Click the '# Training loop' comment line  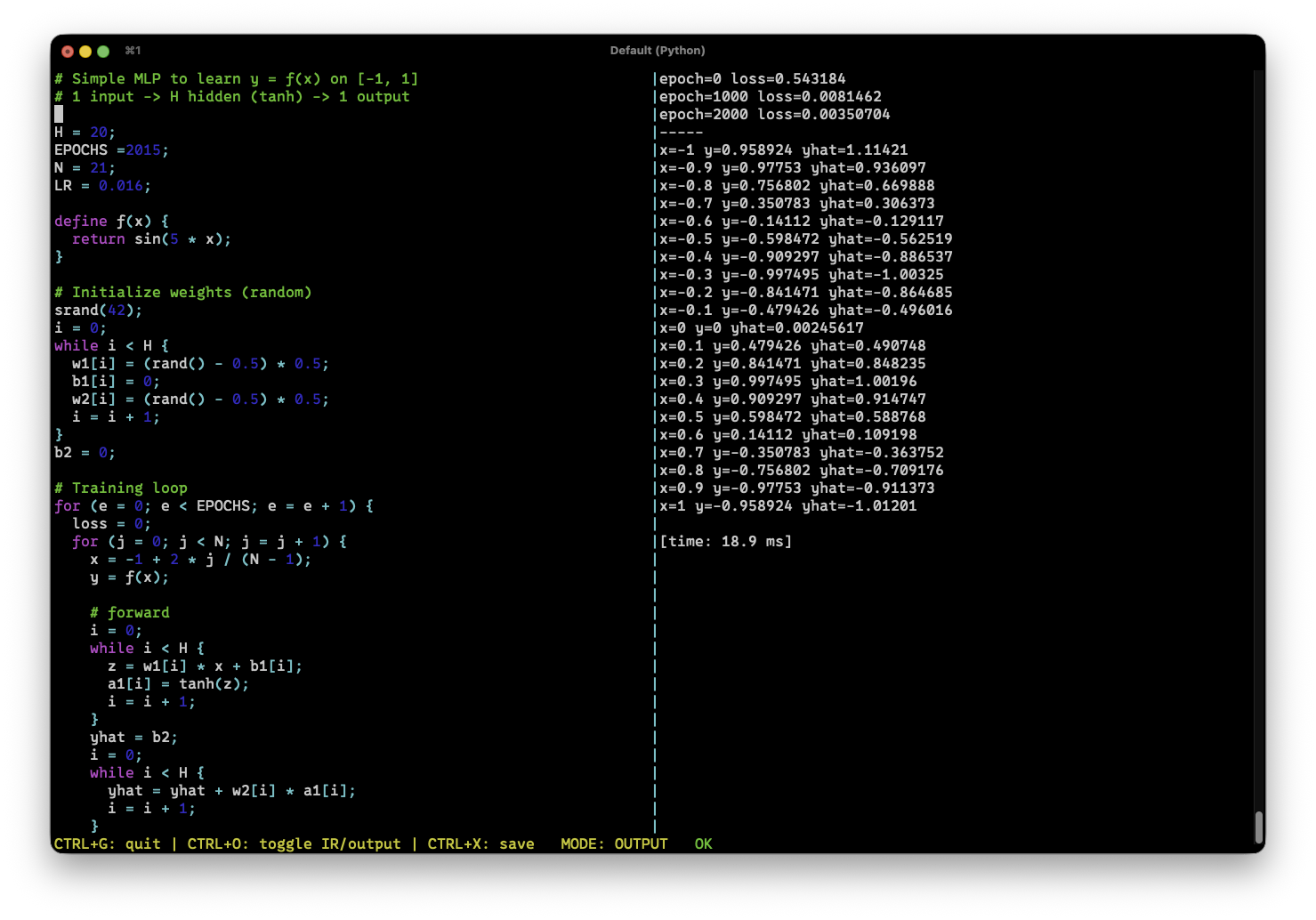pyautogui.click(x=121, y=488)
